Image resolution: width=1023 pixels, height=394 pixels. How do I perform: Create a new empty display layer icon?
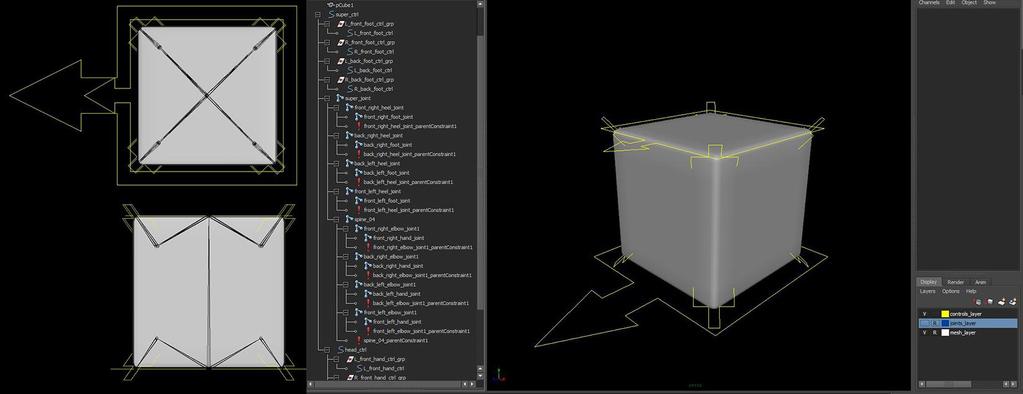1001,301
